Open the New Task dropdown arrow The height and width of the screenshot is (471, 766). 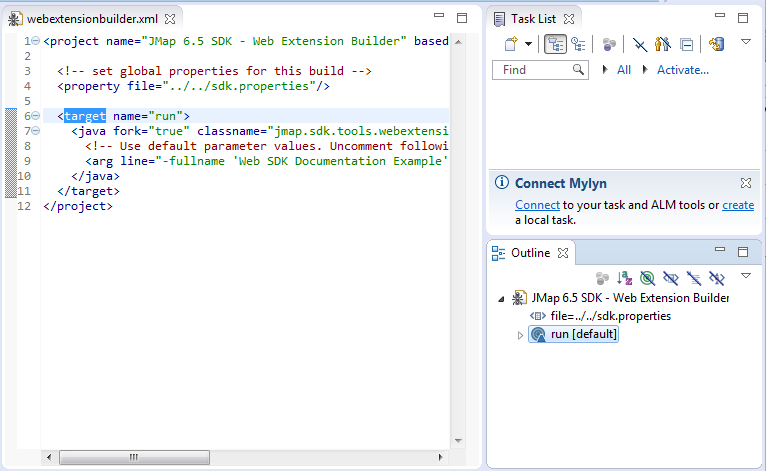527,44
